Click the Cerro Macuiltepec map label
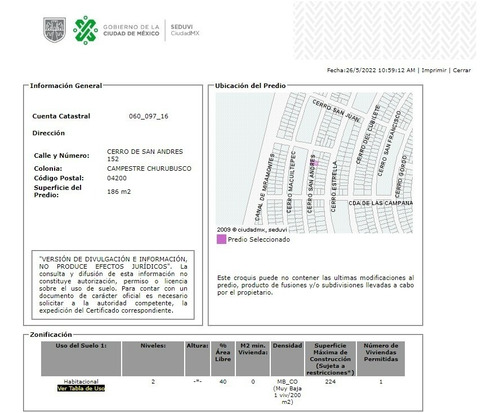 tap(291, 182)
